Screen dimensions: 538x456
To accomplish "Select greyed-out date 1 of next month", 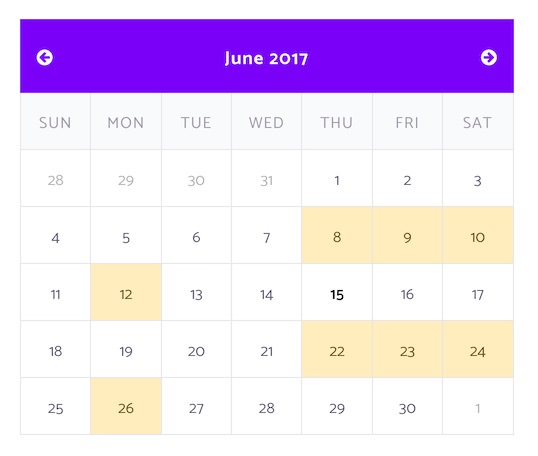I will click(x=478, y=406).
